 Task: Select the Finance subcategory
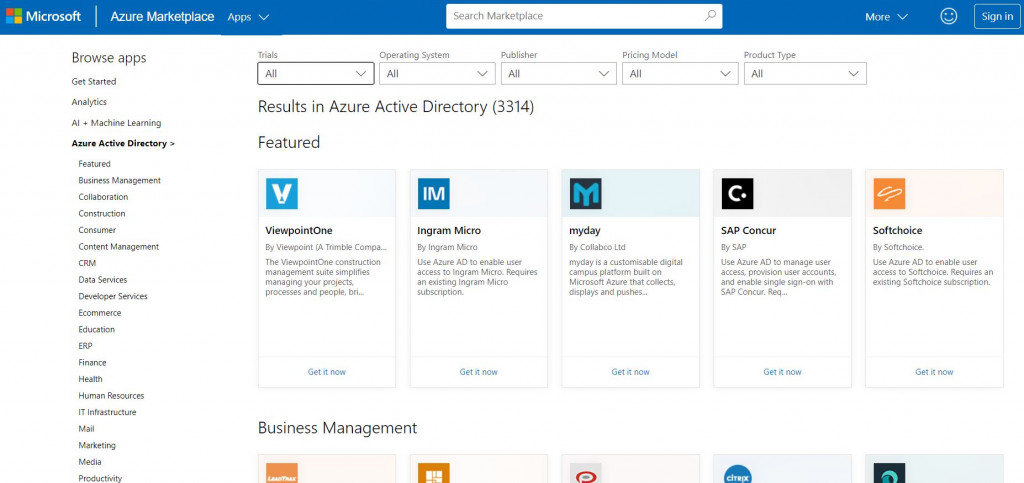92,362
